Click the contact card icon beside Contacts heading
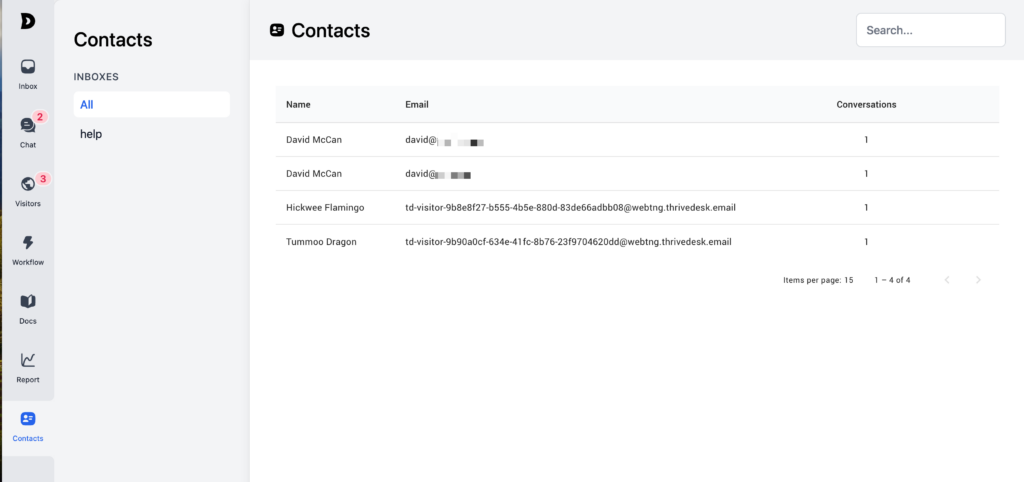The height and width of the screenshot is (482, 1024). coord(277,31)
